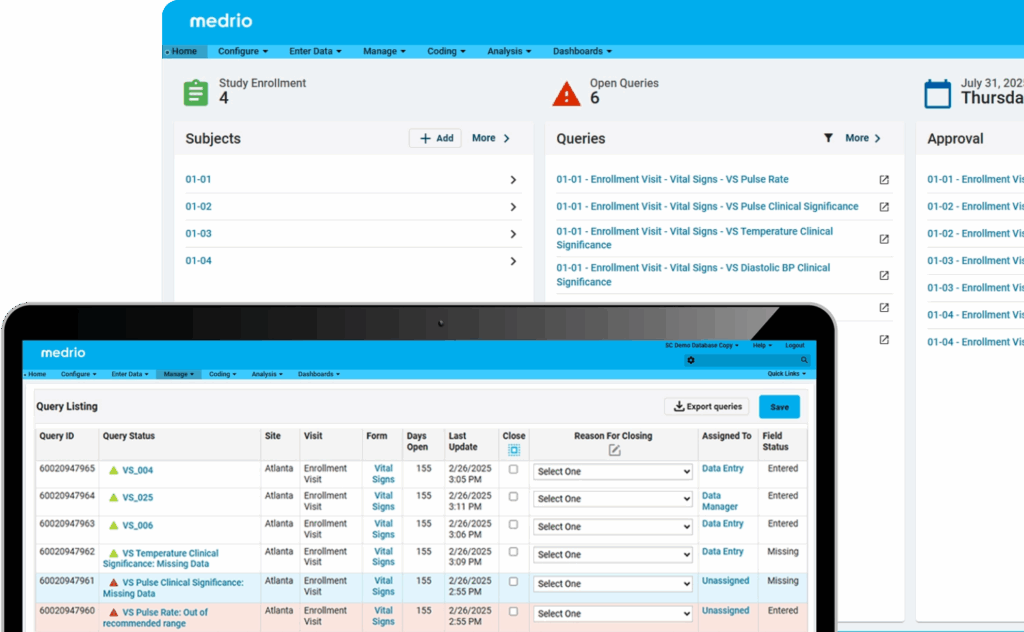Expand subject 01-02 using its chevron arrow
The image size is (1024, 632).
(x=513, y=207)
